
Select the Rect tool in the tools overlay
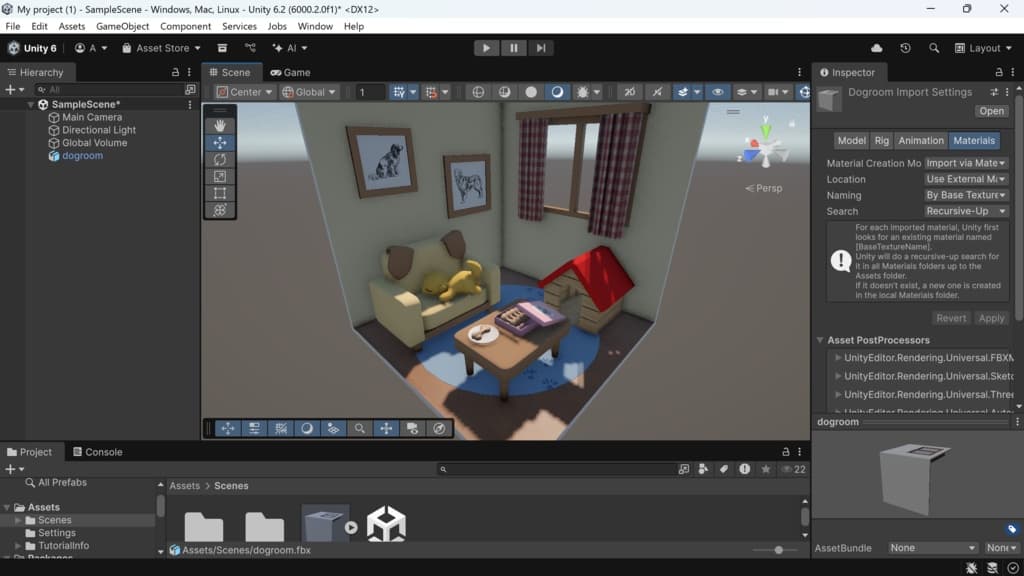coord(220,194)
